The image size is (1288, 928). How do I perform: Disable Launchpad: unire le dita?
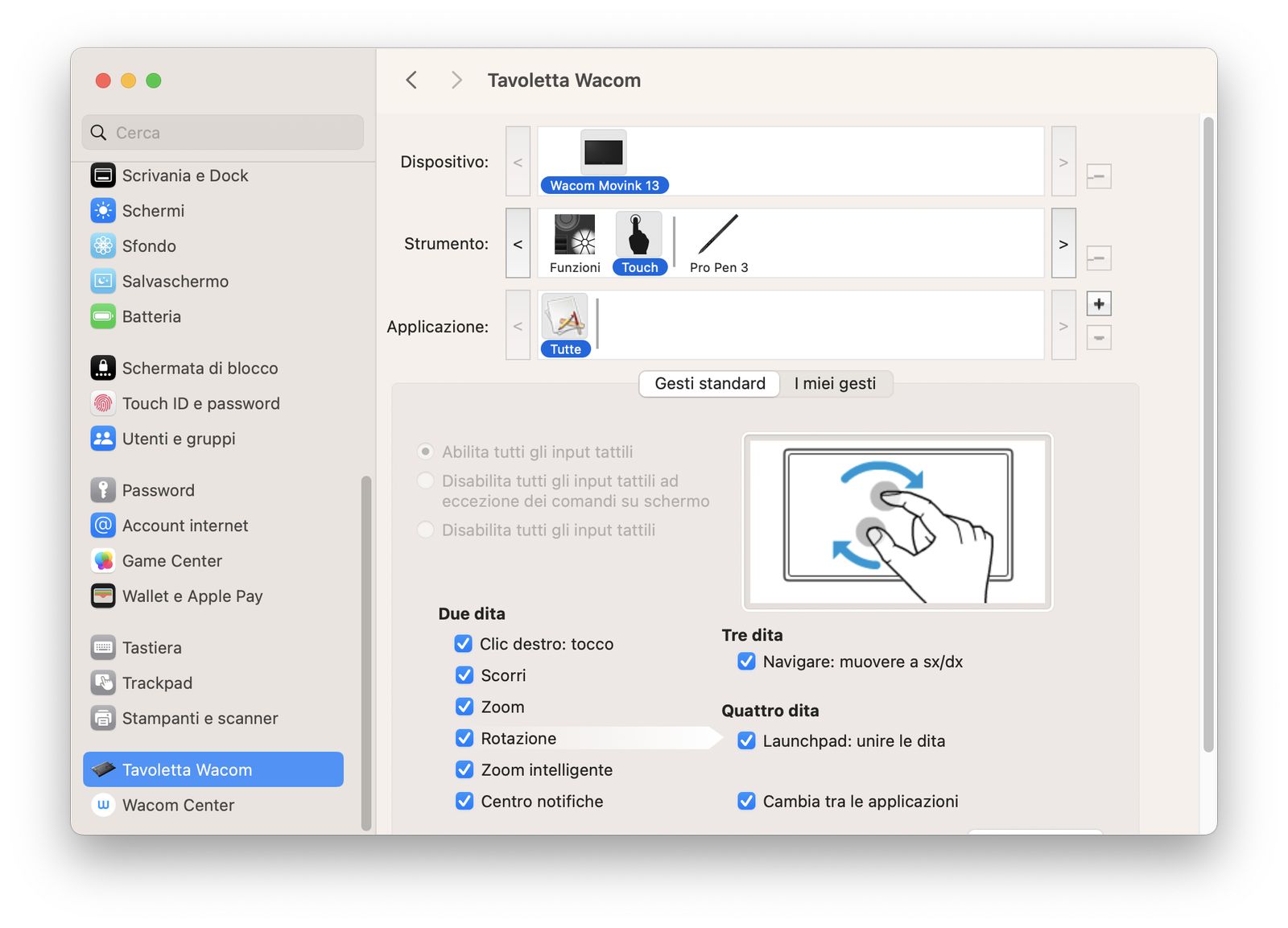click(x=746, y=740)
